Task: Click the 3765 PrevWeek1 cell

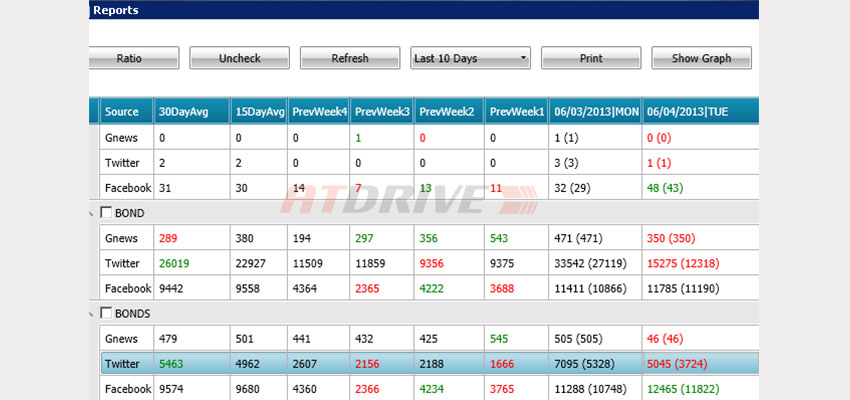Action: click(517, 389)
